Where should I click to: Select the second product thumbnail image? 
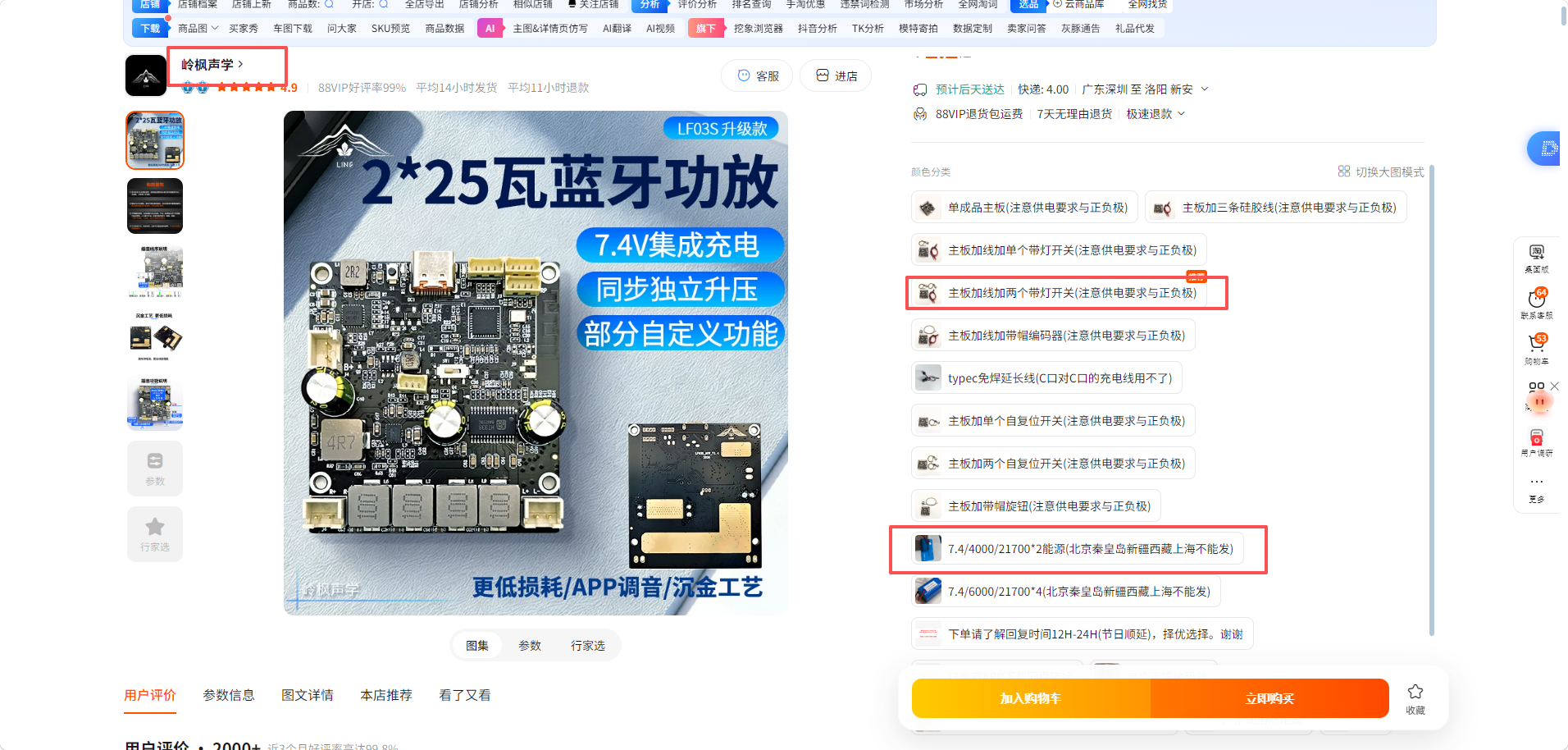pos(155,206)
